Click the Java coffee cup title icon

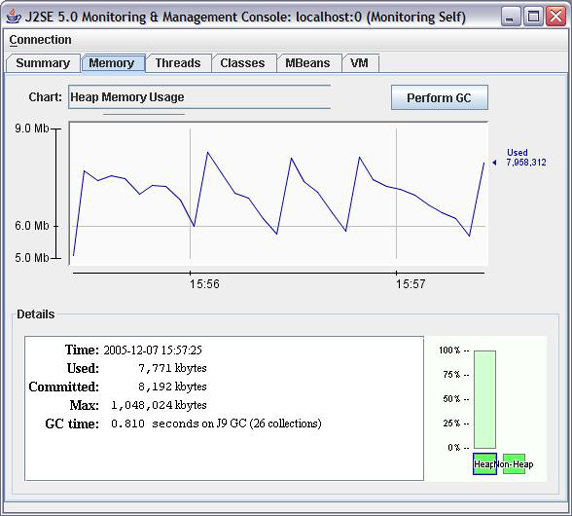pos(14,16)
